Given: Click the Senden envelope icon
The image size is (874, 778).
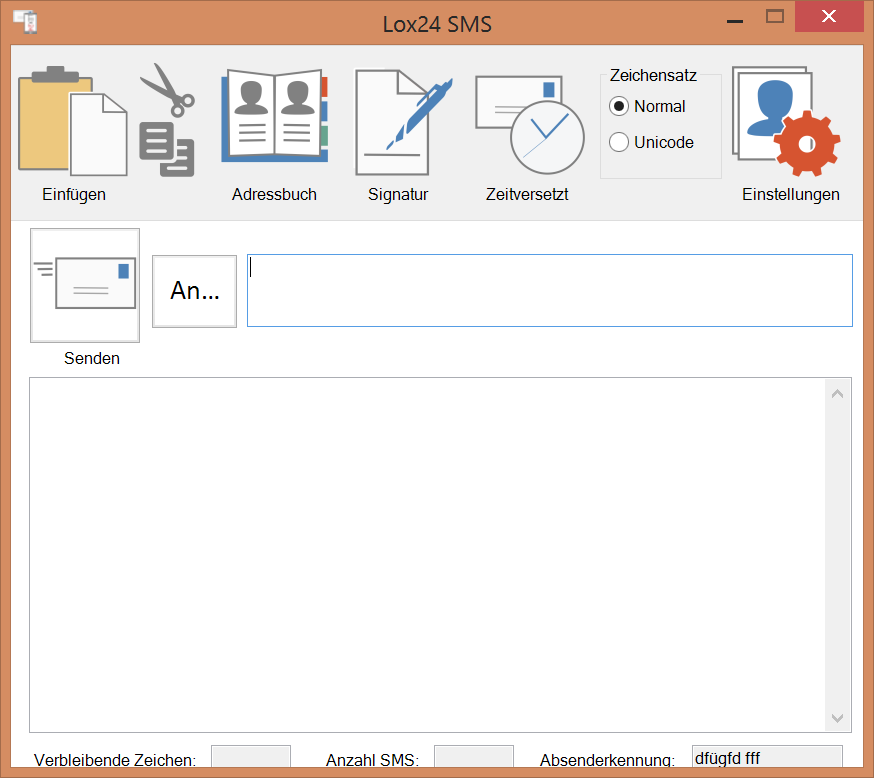Looking at the screenshot, I should [85, 285].
